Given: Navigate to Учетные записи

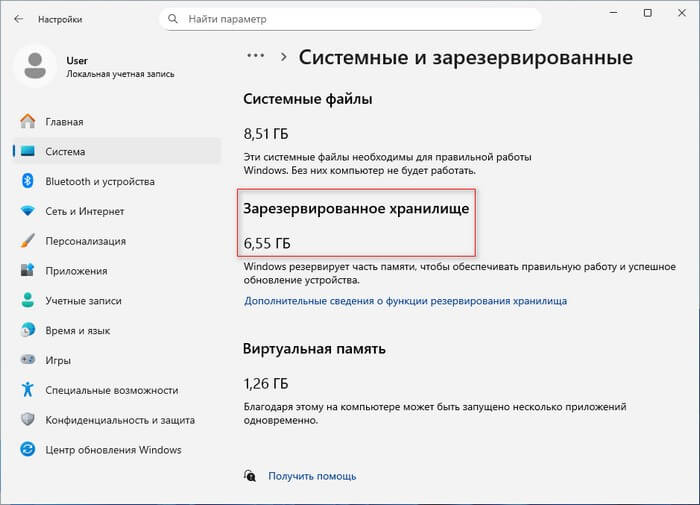Looking at the screenshot, I should click(x=83, y=301).
